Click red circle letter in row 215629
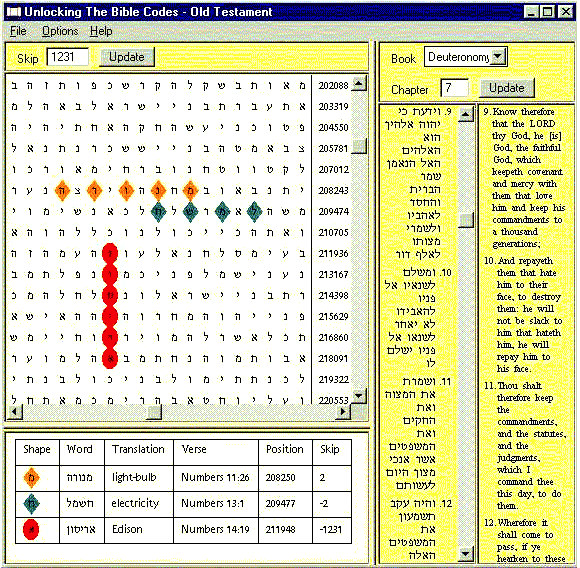Viewport: 580px width, 568px height. (x=110, y=317)
